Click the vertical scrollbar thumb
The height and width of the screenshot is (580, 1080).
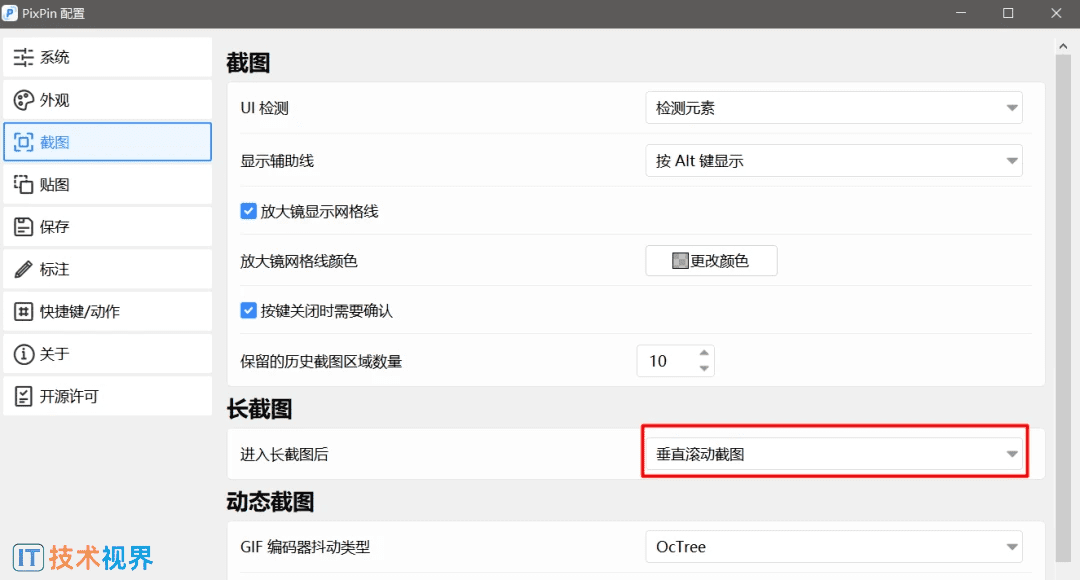click(1063, 307)
